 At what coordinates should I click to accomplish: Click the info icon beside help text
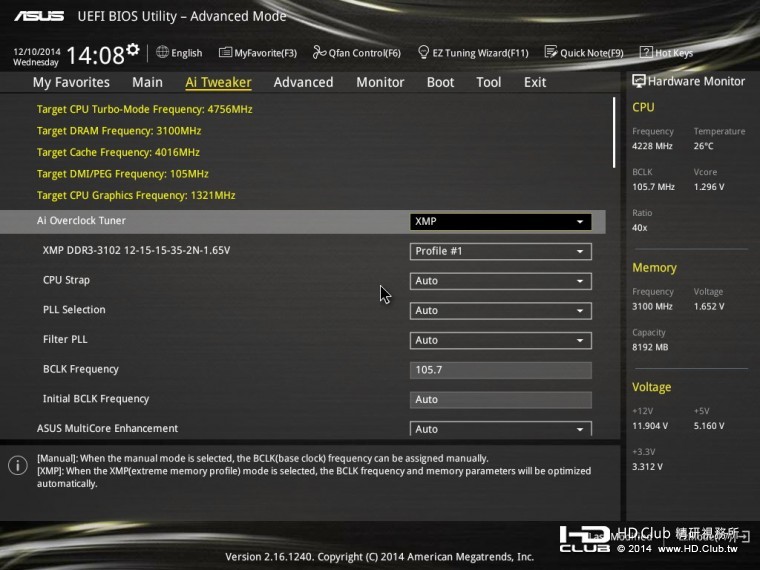[x=17, y=465]
